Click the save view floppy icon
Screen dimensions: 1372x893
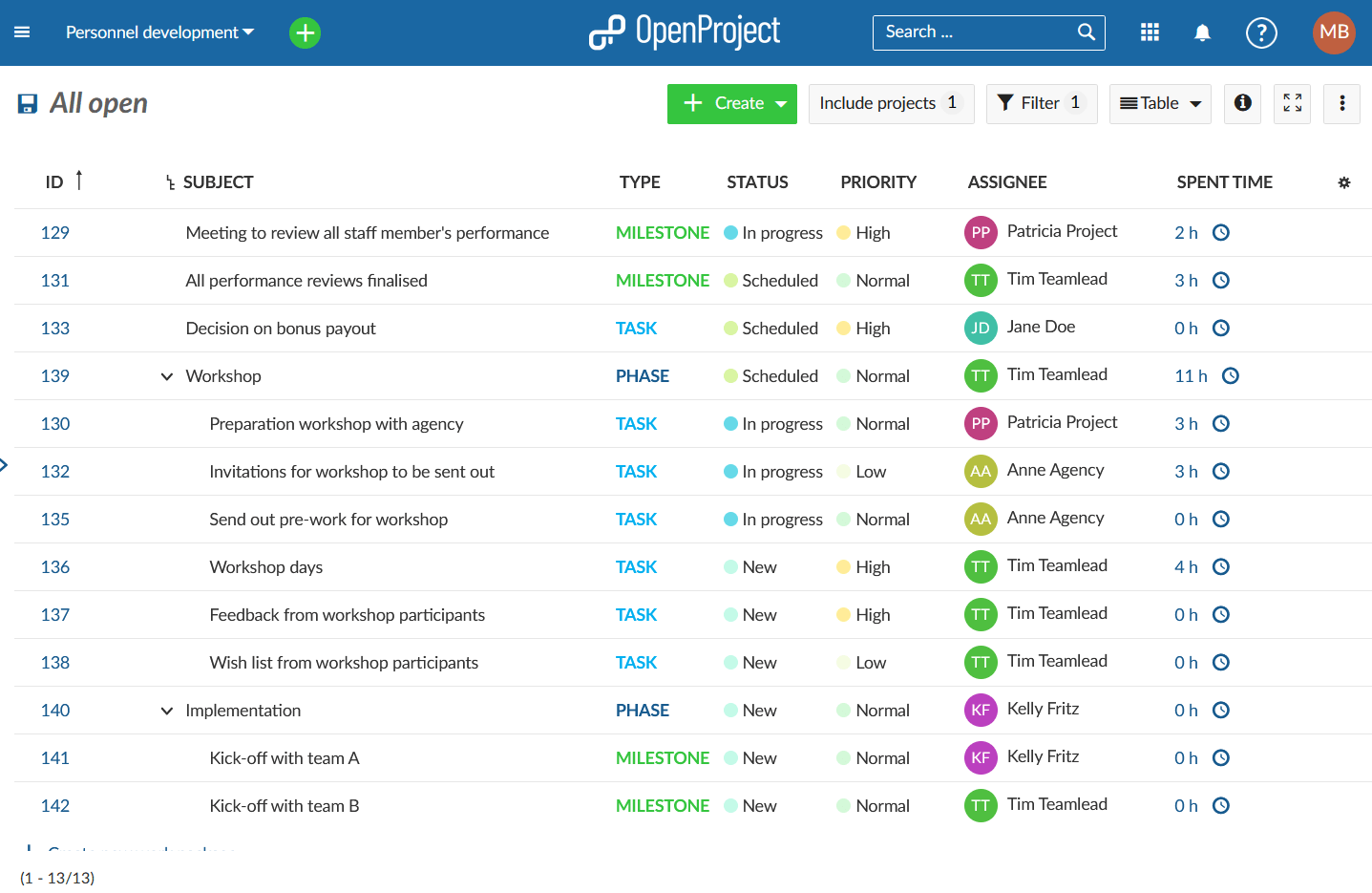click(x=28, y=103)
